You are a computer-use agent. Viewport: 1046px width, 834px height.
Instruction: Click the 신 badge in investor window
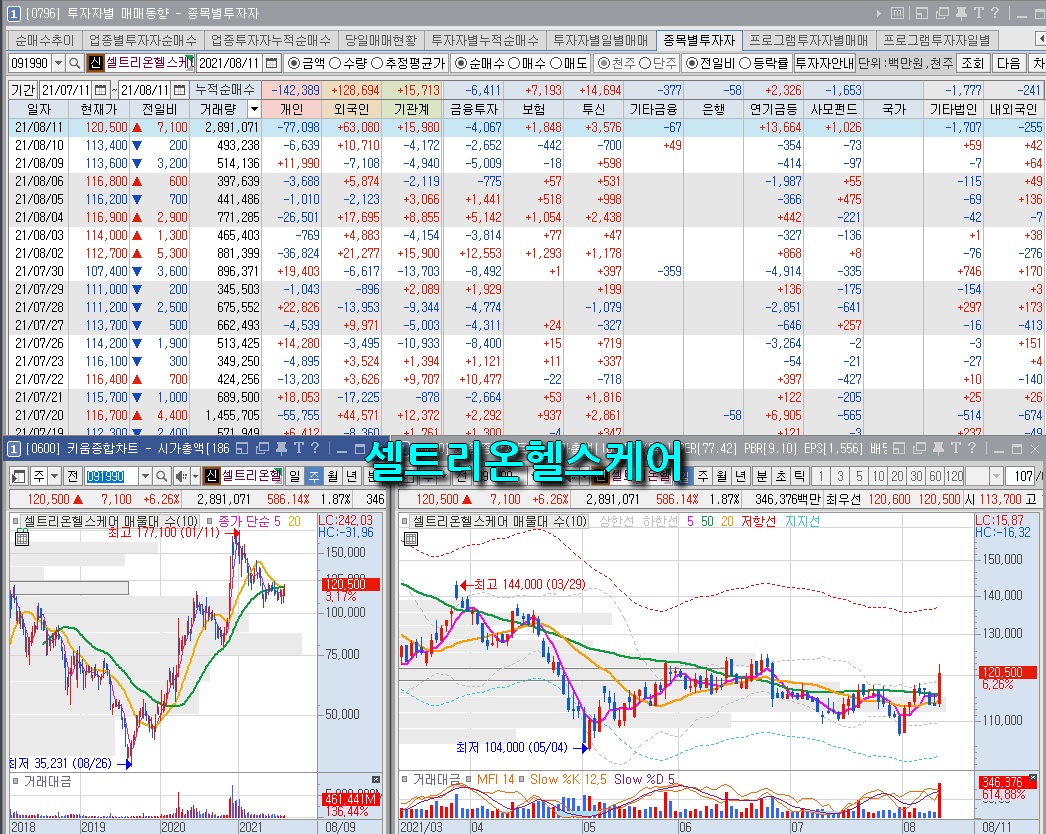95,63
